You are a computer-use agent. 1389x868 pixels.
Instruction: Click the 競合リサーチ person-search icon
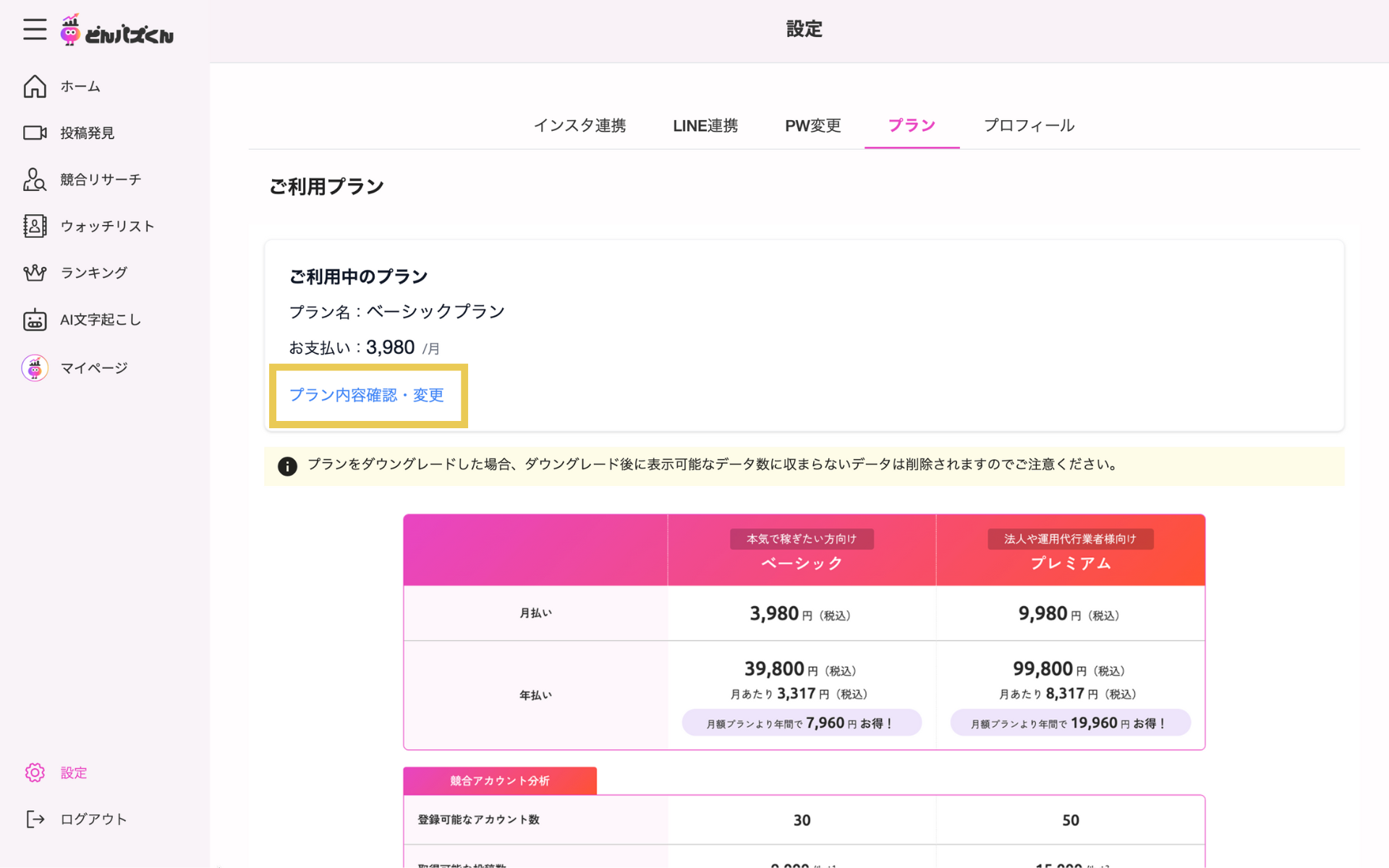[x=34, y=179]
